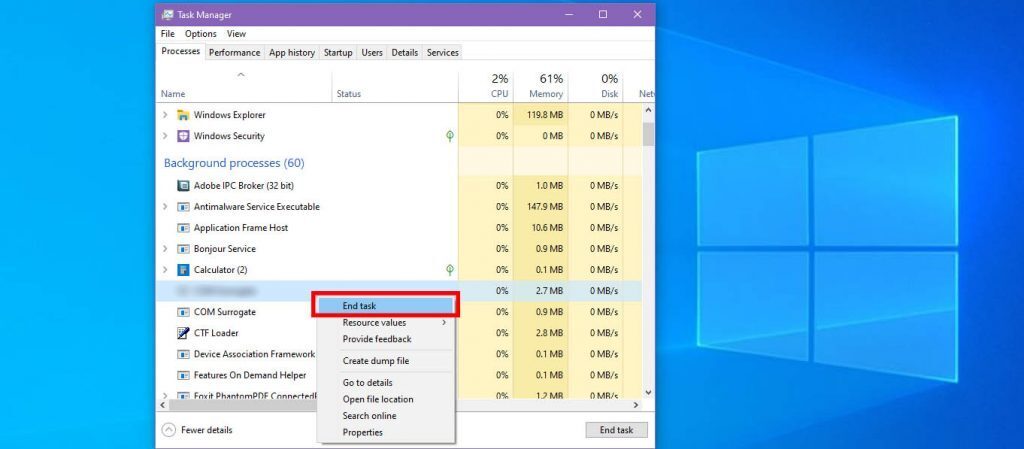Click the End task button at bottom

[616, 430]
